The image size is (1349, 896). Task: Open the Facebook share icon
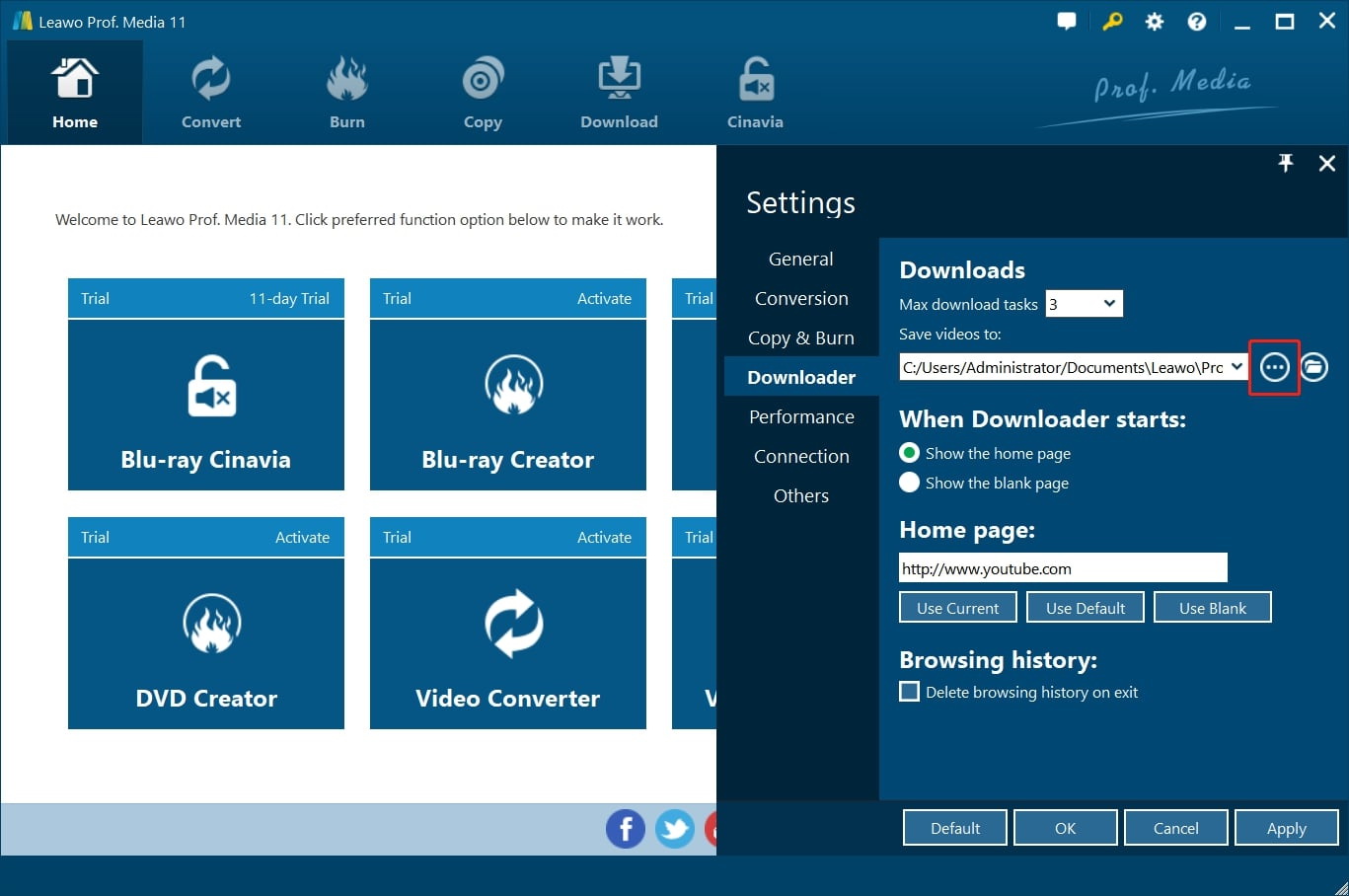[625, 829]
